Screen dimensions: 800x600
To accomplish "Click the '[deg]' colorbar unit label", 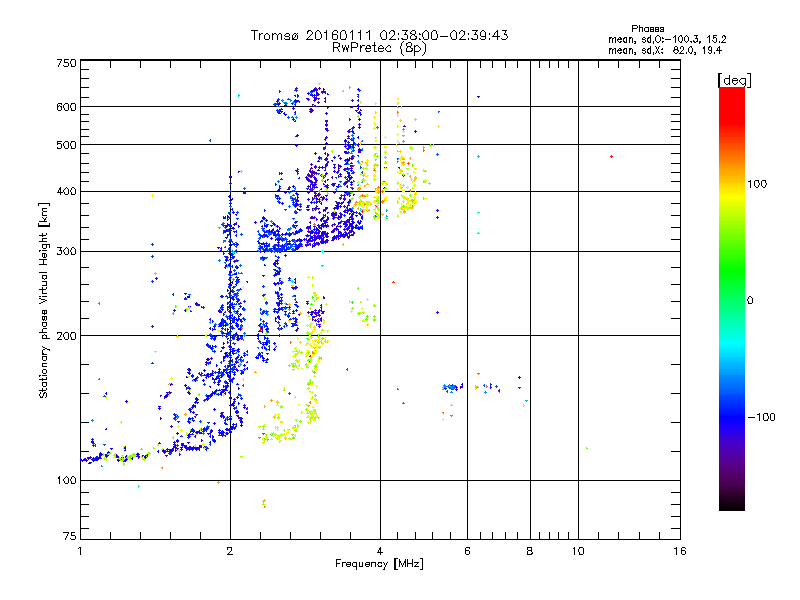I will point(734,80).
